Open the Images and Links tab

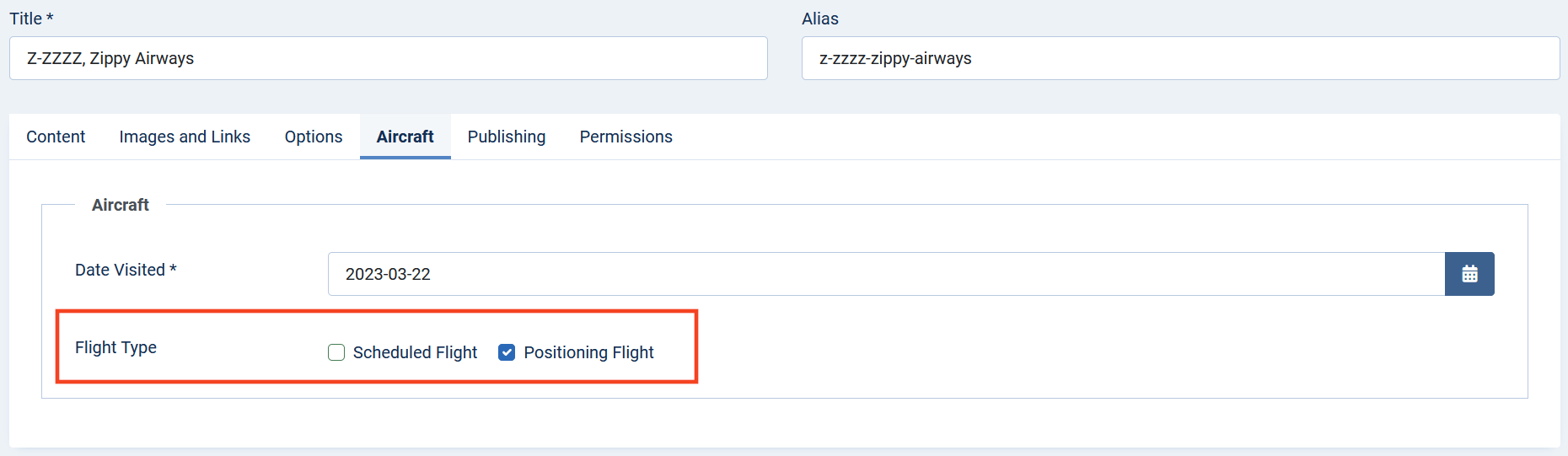tap(185, 137)
